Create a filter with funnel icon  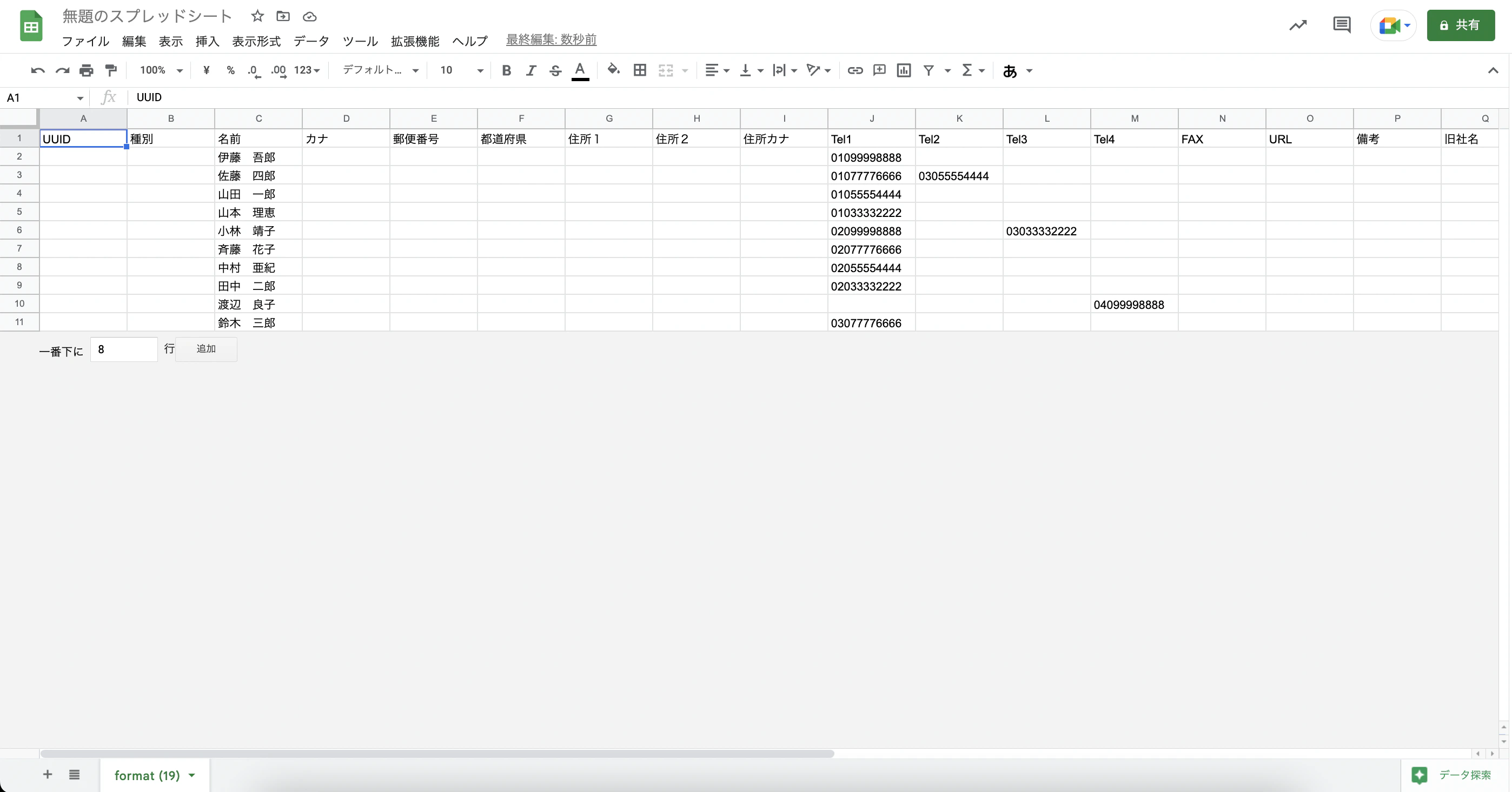929,70
